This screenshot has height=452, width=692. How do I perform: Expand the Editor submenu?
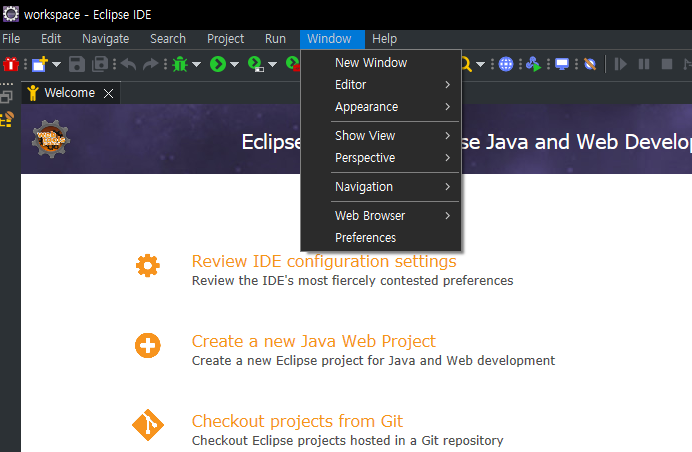tap(381, 85)
